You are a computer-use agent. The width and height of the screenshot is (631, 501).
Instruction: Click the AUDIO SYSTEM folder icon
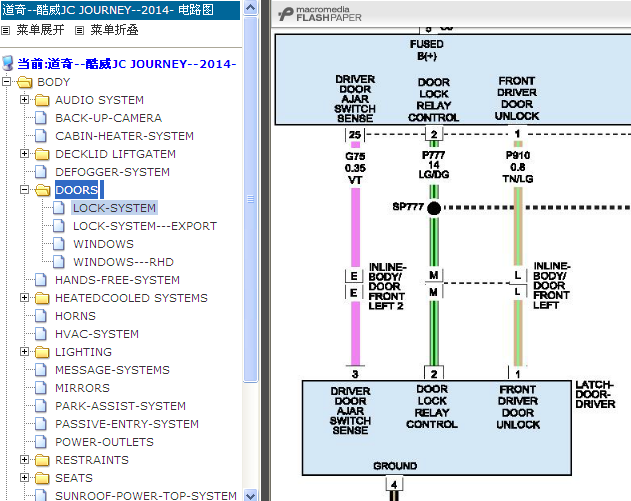(42, 100)
